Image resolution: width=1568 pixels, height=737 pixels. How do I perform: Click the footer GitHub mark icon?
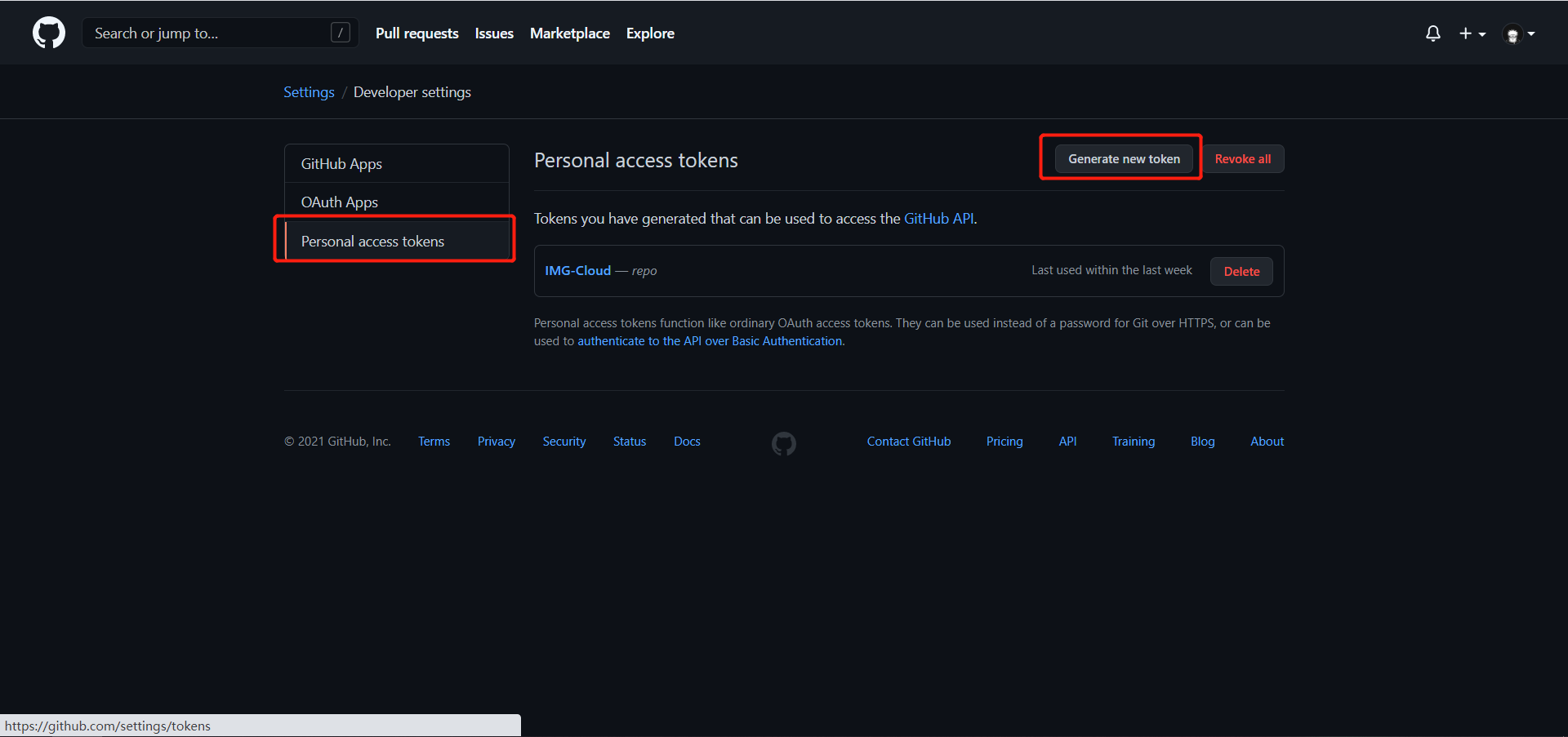pos(784,443)
